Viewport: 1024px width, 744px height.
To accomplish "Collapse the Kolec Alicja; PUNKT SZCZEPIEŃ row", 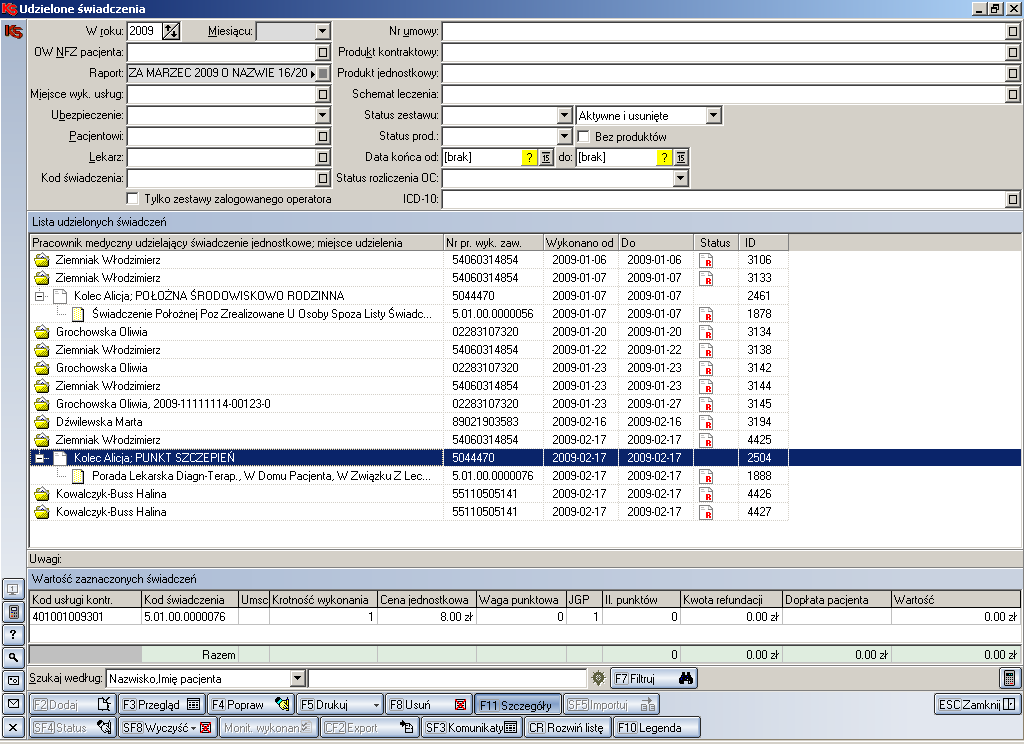I will click(x=40, y=458).
